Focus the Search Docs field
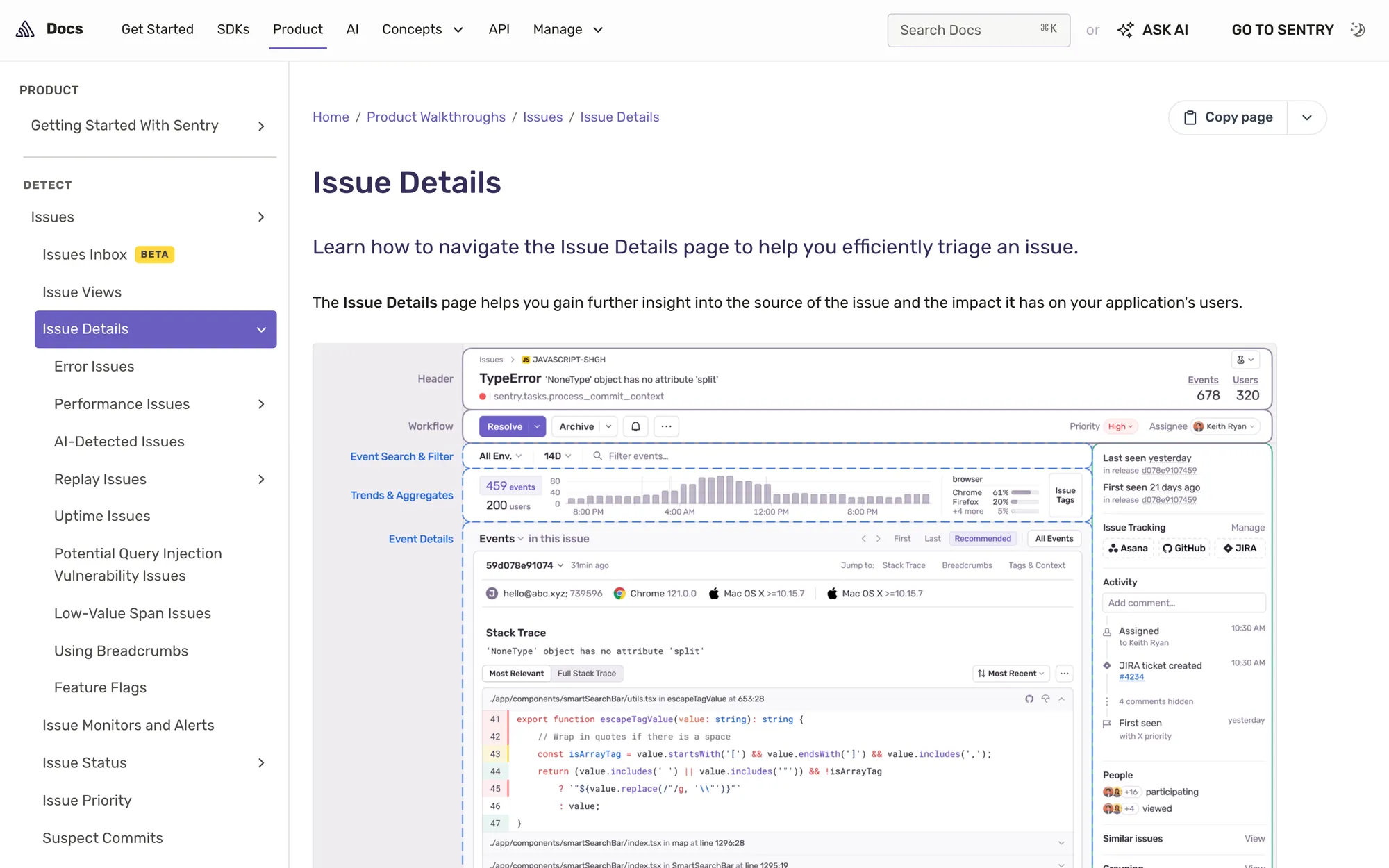This screenshot has width=1389, height=868. pyautogui.click(x=979, y=30)
